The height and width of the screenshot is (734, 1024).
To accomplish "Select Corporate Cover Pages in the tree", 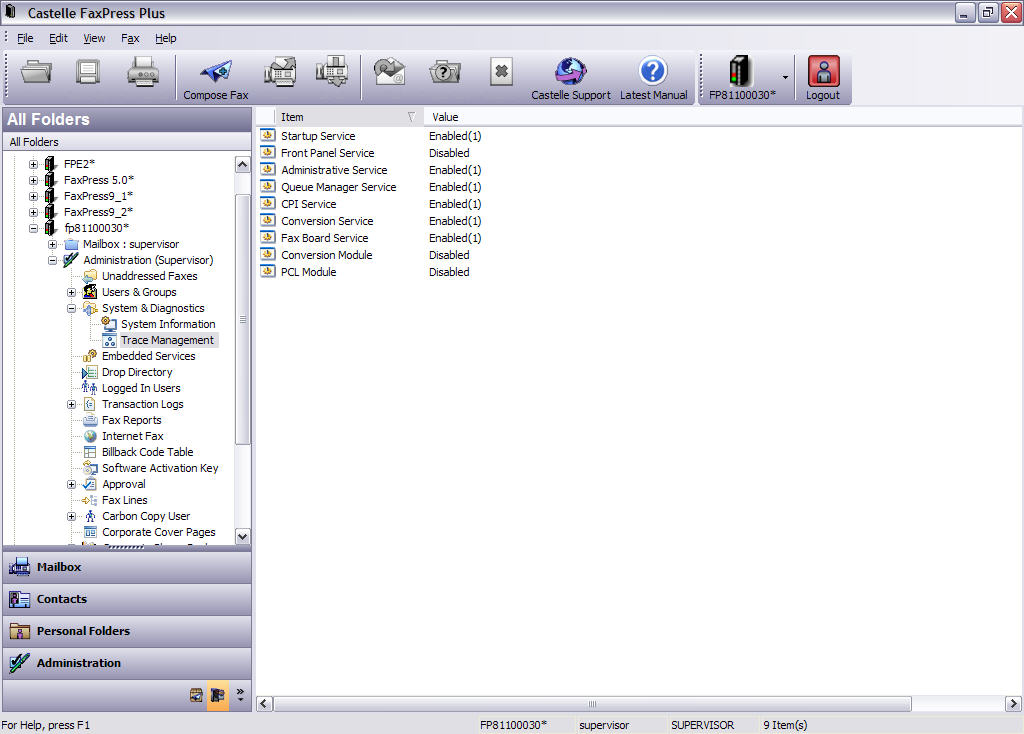I will (159, 532).
